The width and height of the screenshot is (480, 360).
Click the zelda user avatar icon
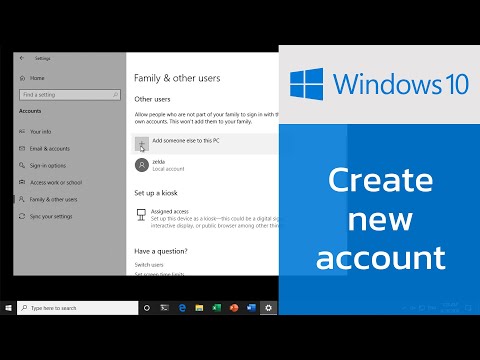[x=142, y=165]
